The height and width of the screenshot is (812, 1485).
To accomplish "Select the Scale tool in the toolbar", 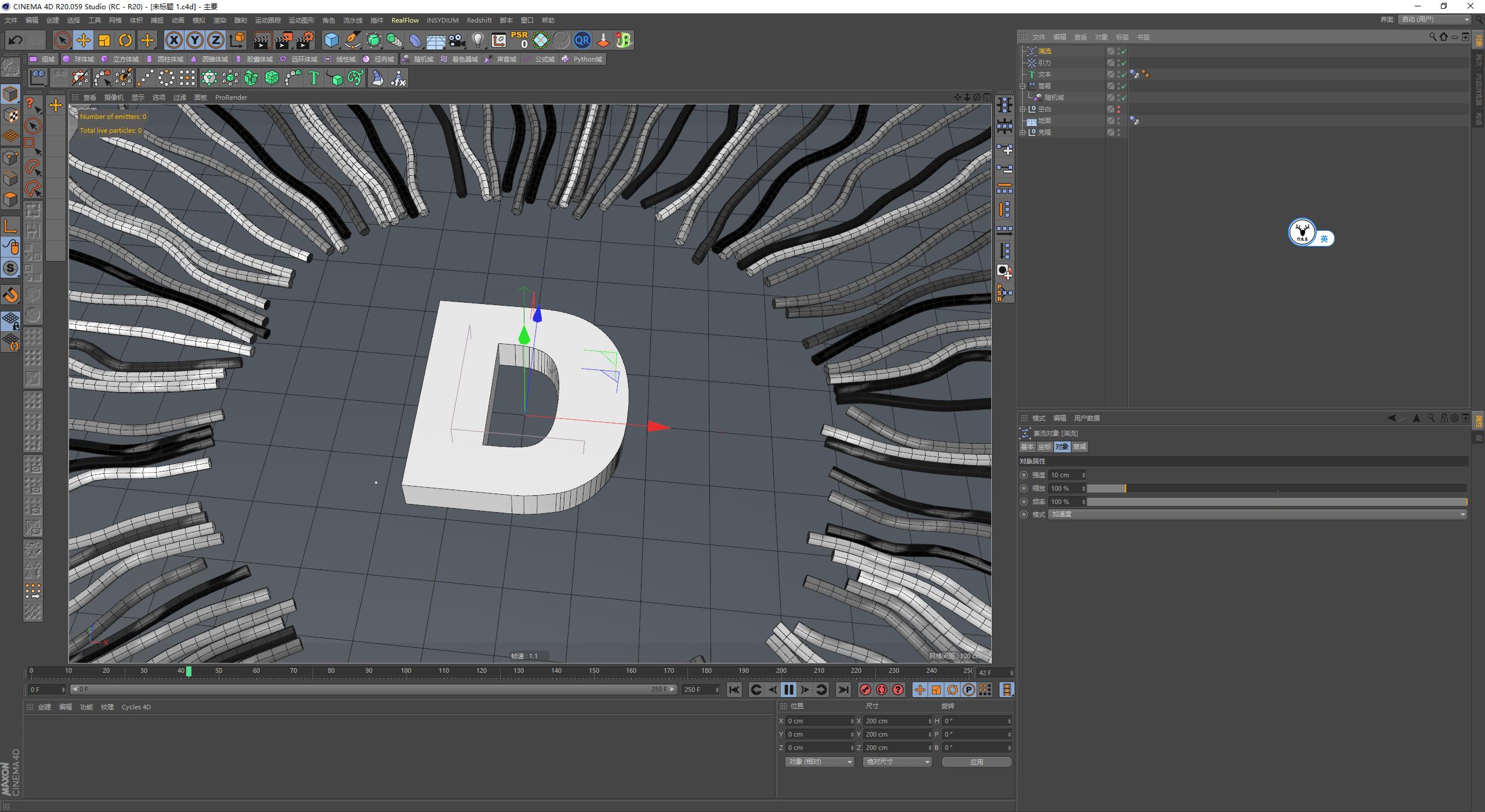I will [x=104, y=40].
